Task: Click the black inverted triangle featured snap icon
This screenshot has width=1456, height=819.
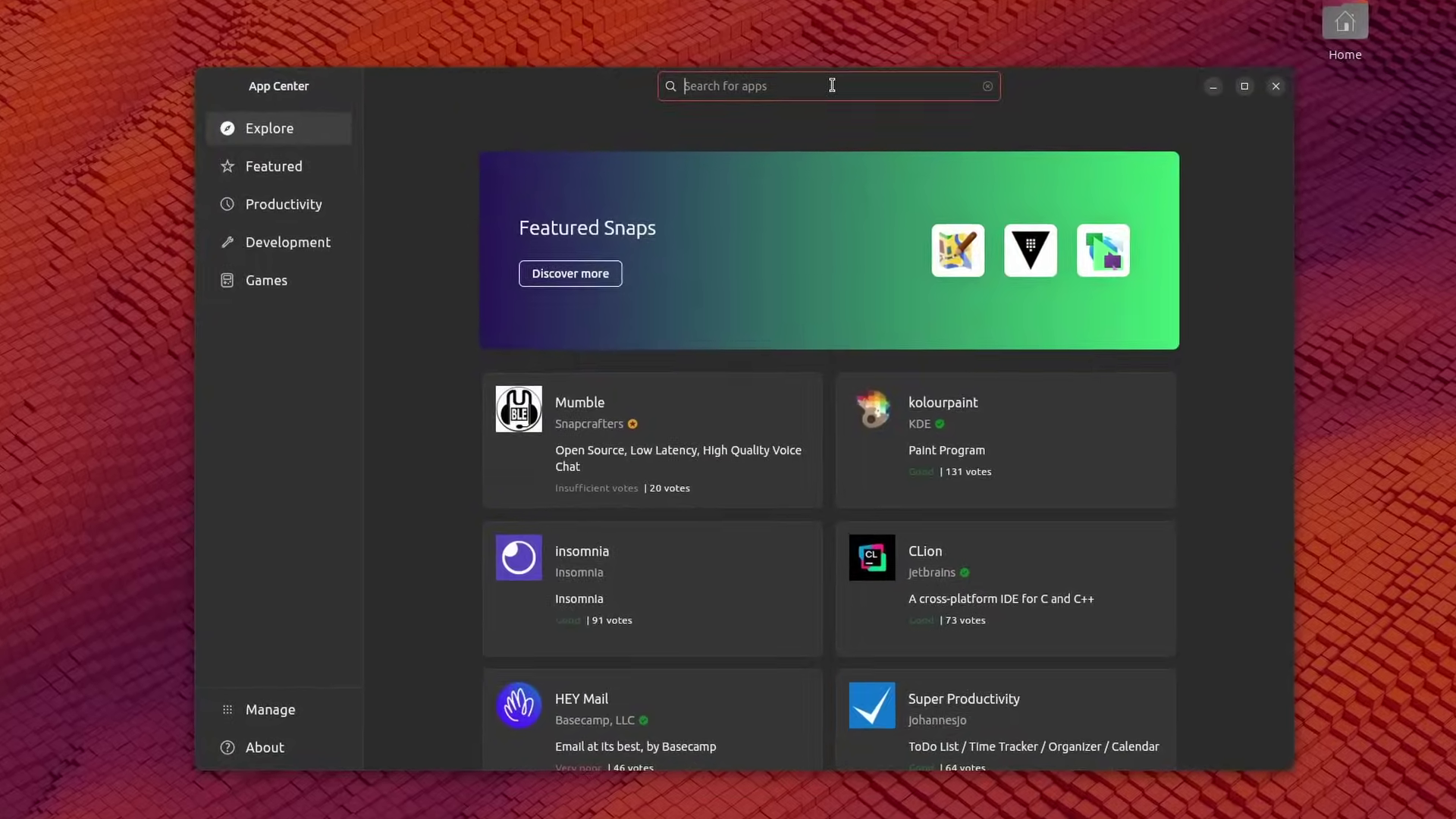Action: pos(1030,250)
